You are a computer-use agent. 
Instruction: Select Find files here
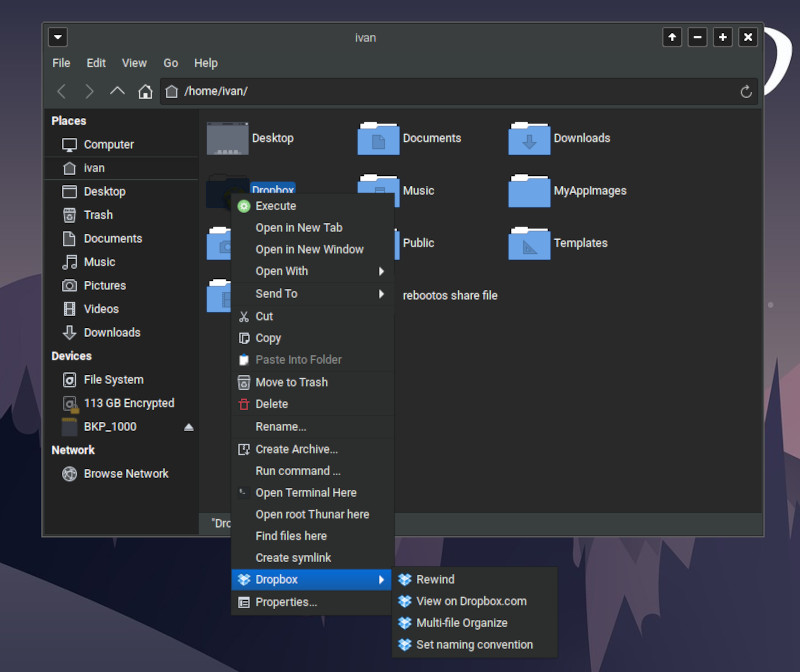312,536
